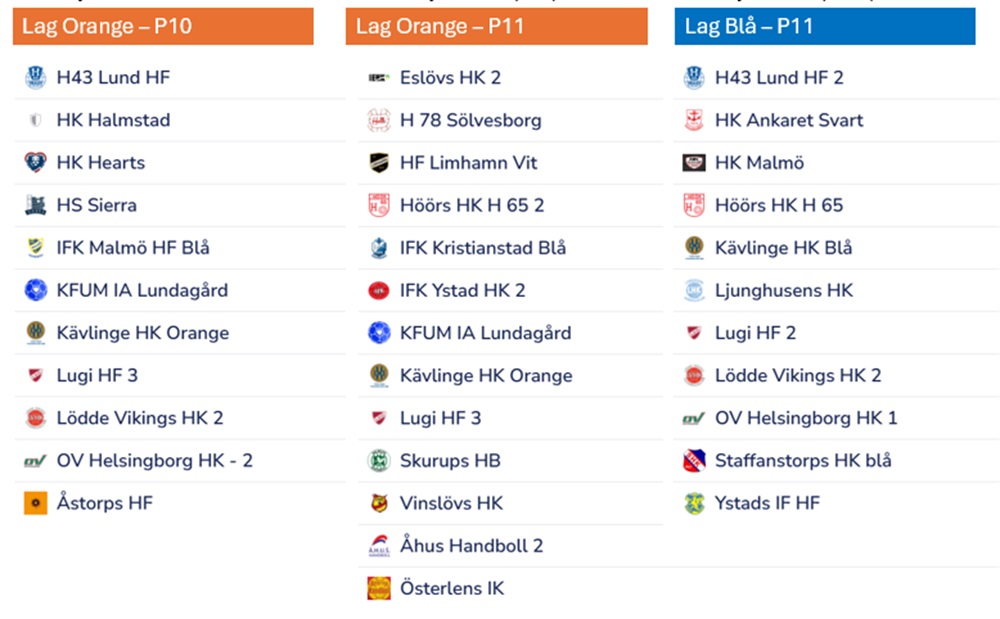Image resolution: width=1000 pixels, height=619 pixels.
Task: Click the HK Ankaret Svart anchor logo
Action: click(695, 120)
